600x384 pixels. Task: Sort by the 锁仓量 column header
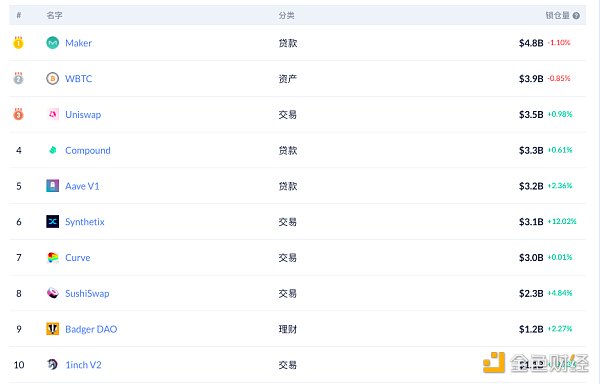click(558, 15)
